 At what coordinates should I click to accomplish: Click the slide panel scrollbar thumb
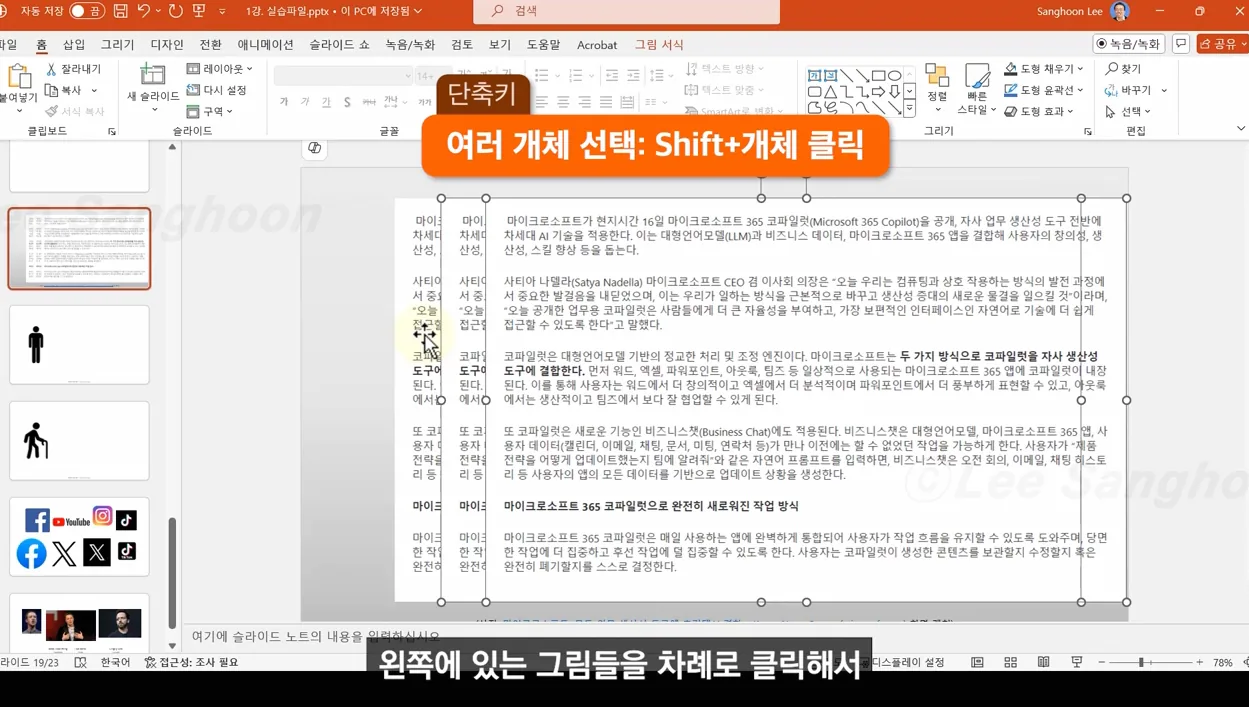[172, 572]
